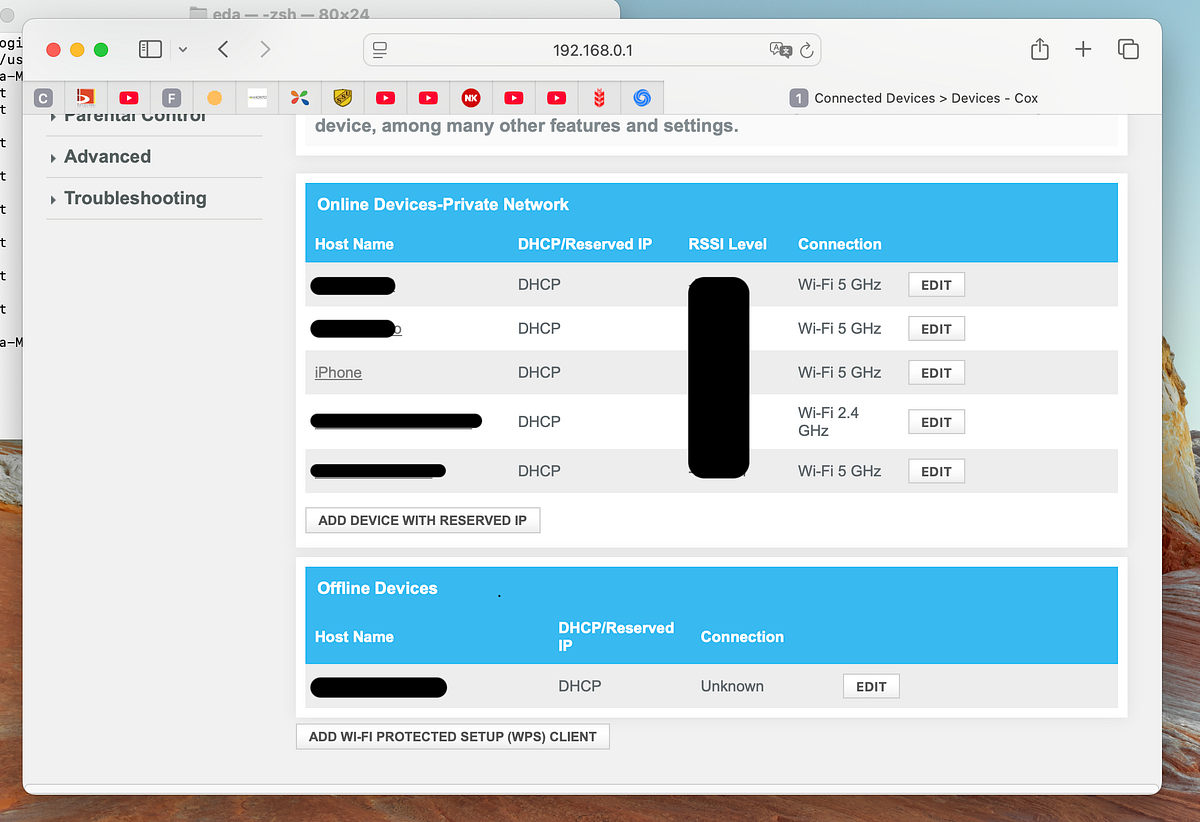Open the iPhone host name link

pos(338,372)
